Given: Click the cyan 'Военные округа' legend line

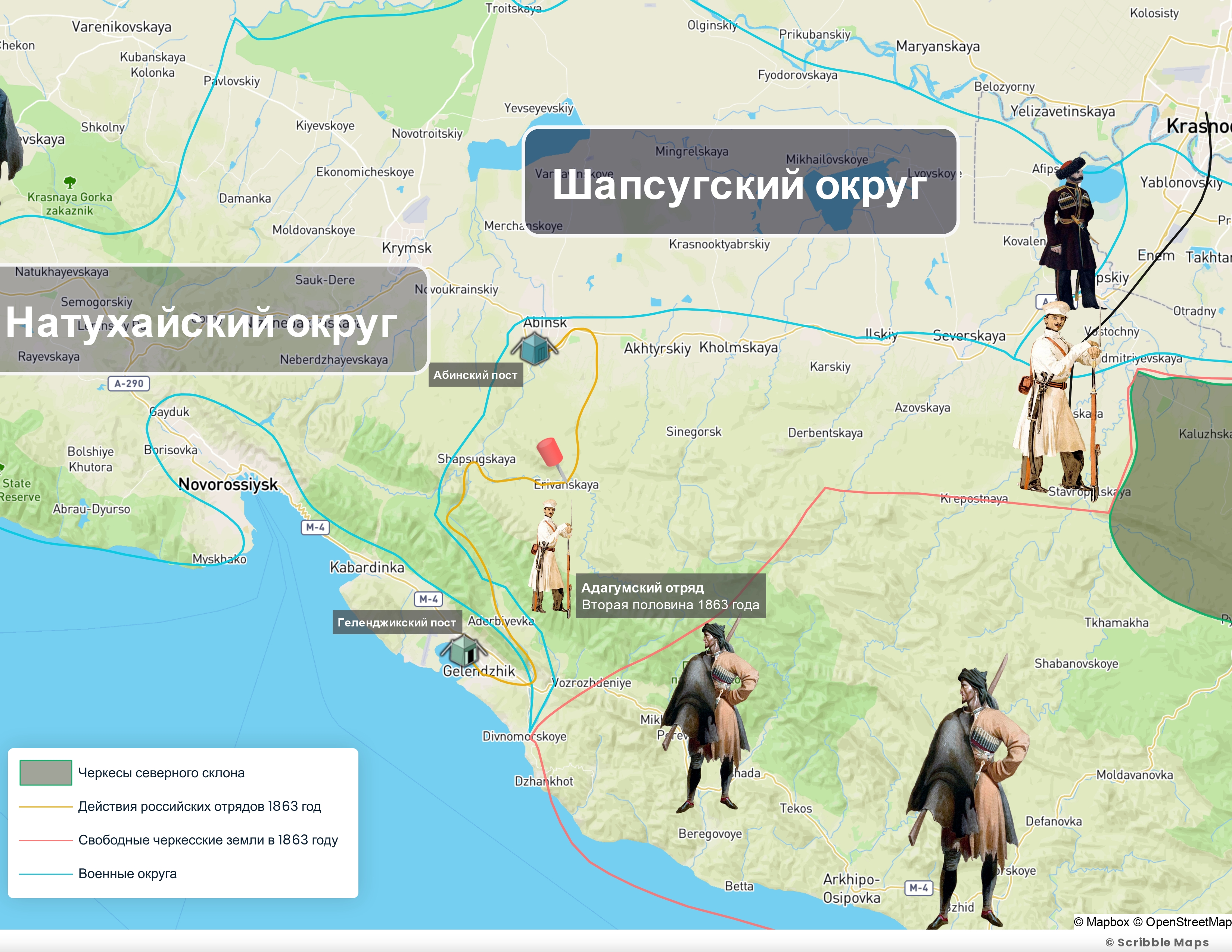Looking at the screenshot, I should (x=46, y=874).
